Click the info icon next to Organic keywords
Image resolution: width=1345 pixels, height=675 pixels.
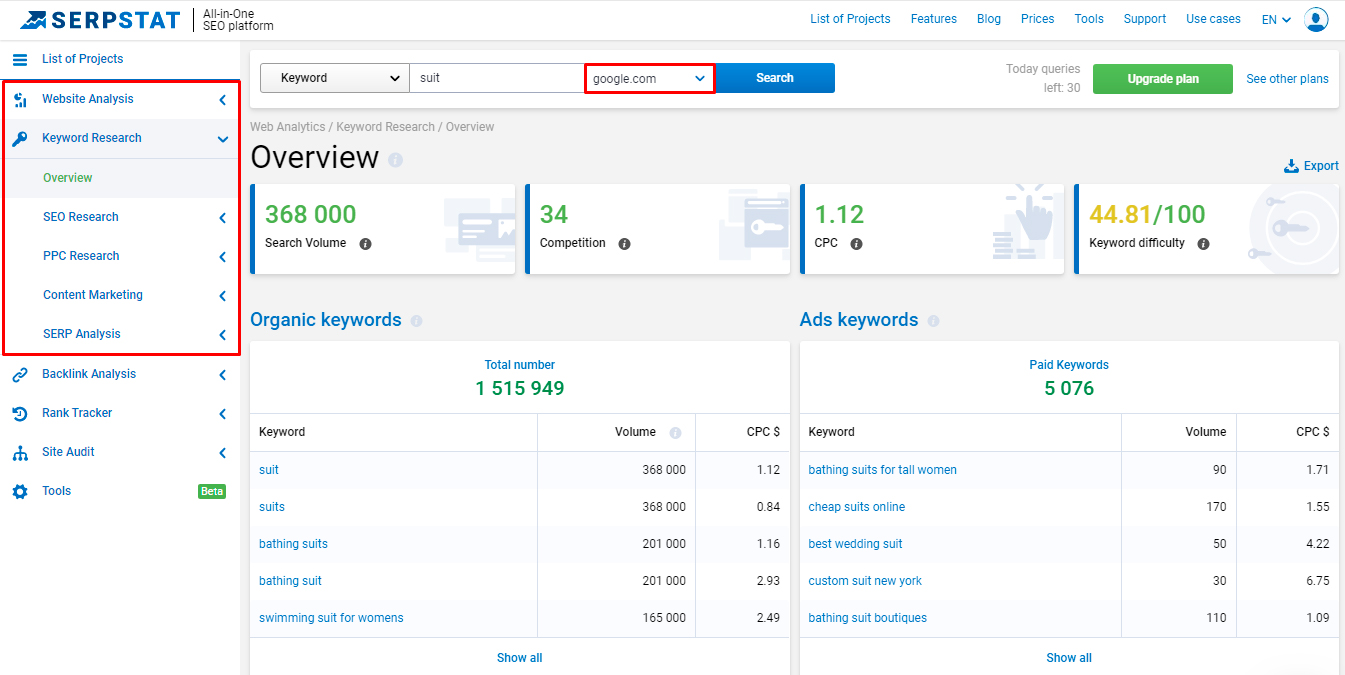point(417,321)
